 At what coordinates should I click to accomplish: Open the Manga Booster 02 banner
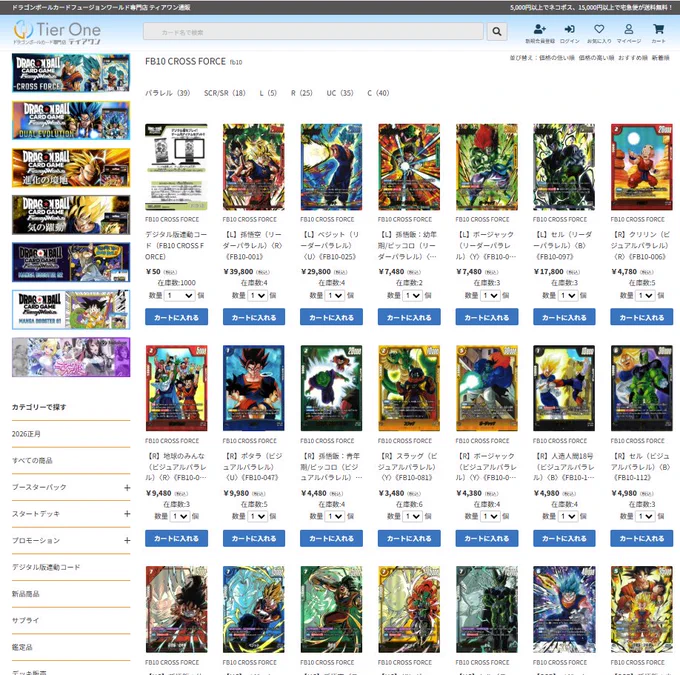[x=71, y=262]
